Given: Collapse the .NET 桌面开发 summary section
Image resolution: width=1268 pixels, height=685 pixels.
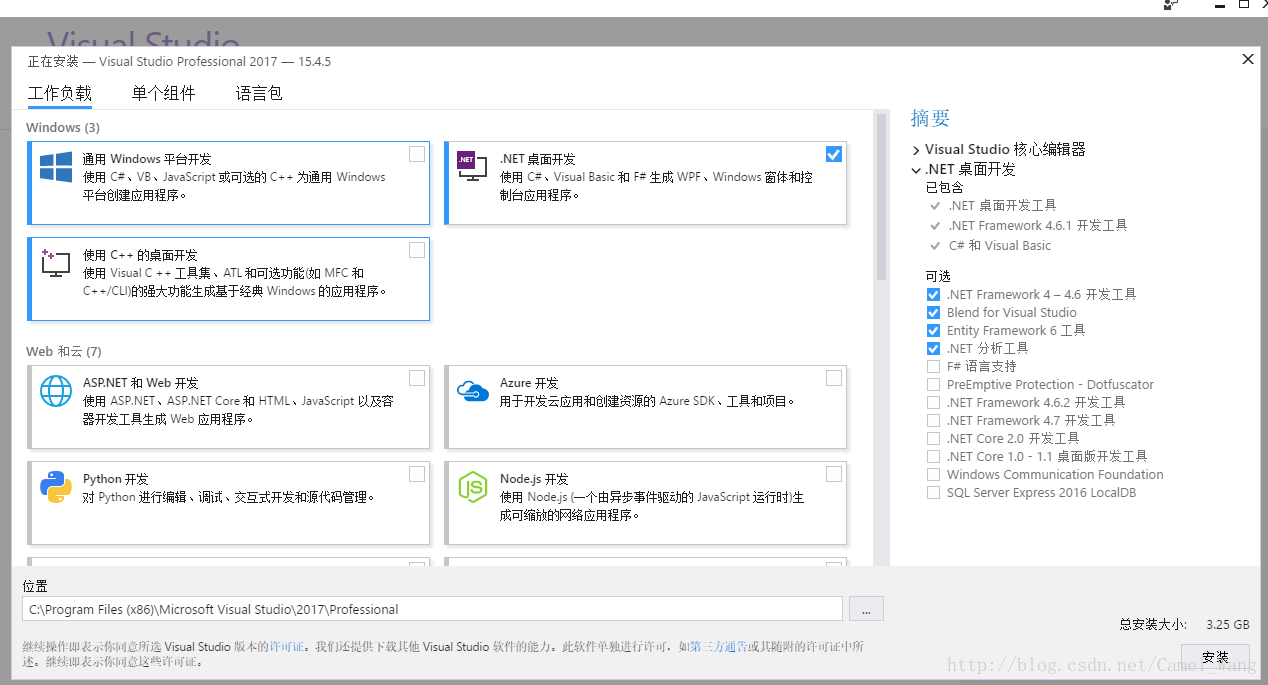Looking at the screenshot, I should coord(916,170).
